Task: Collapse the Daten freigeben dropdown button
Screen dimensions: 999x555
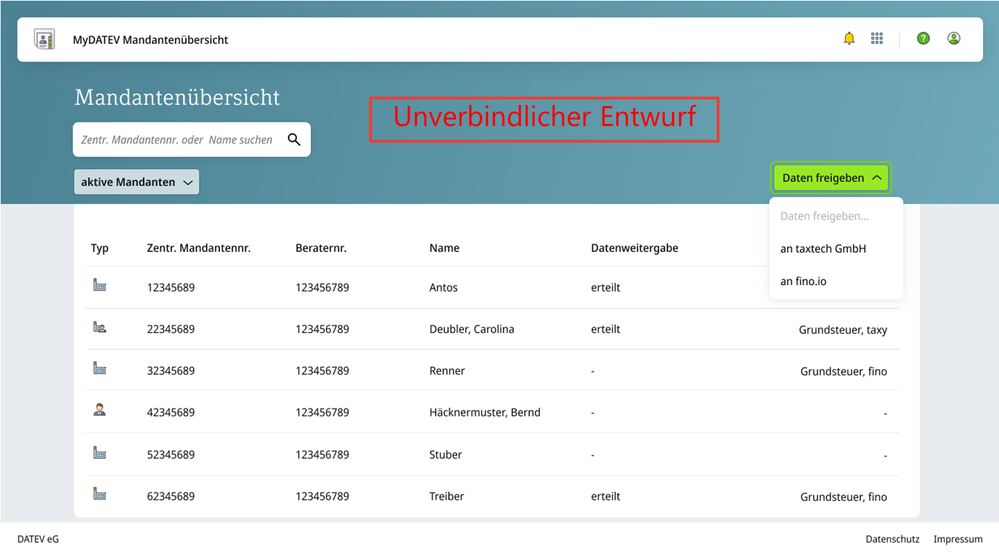Action: 831,178
